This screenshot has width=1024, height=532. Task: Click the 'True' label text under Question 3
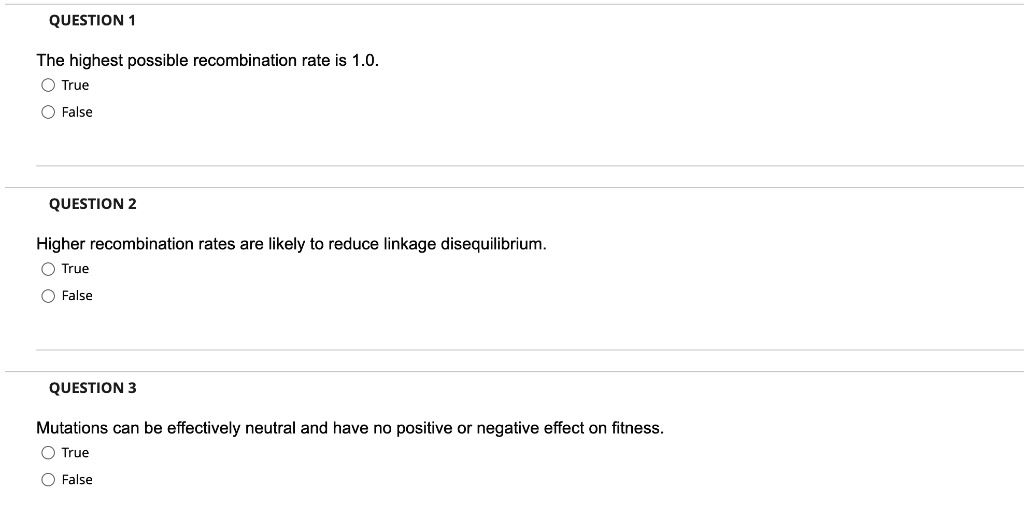click(75, 453)
